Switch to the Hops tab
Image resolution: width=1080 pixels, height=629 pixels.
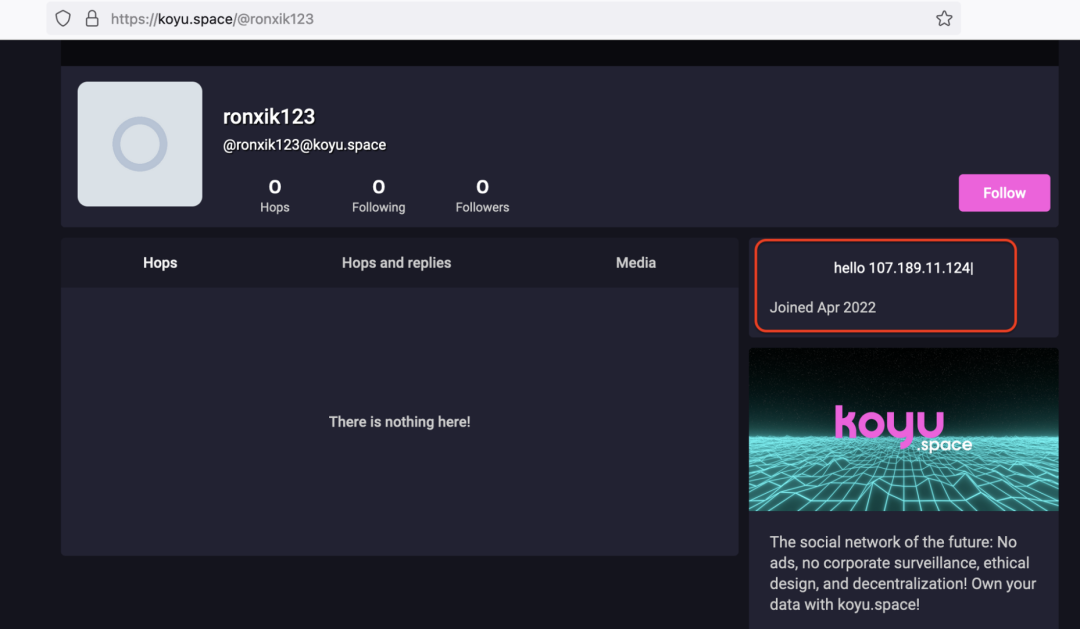[x=160, y=263]
